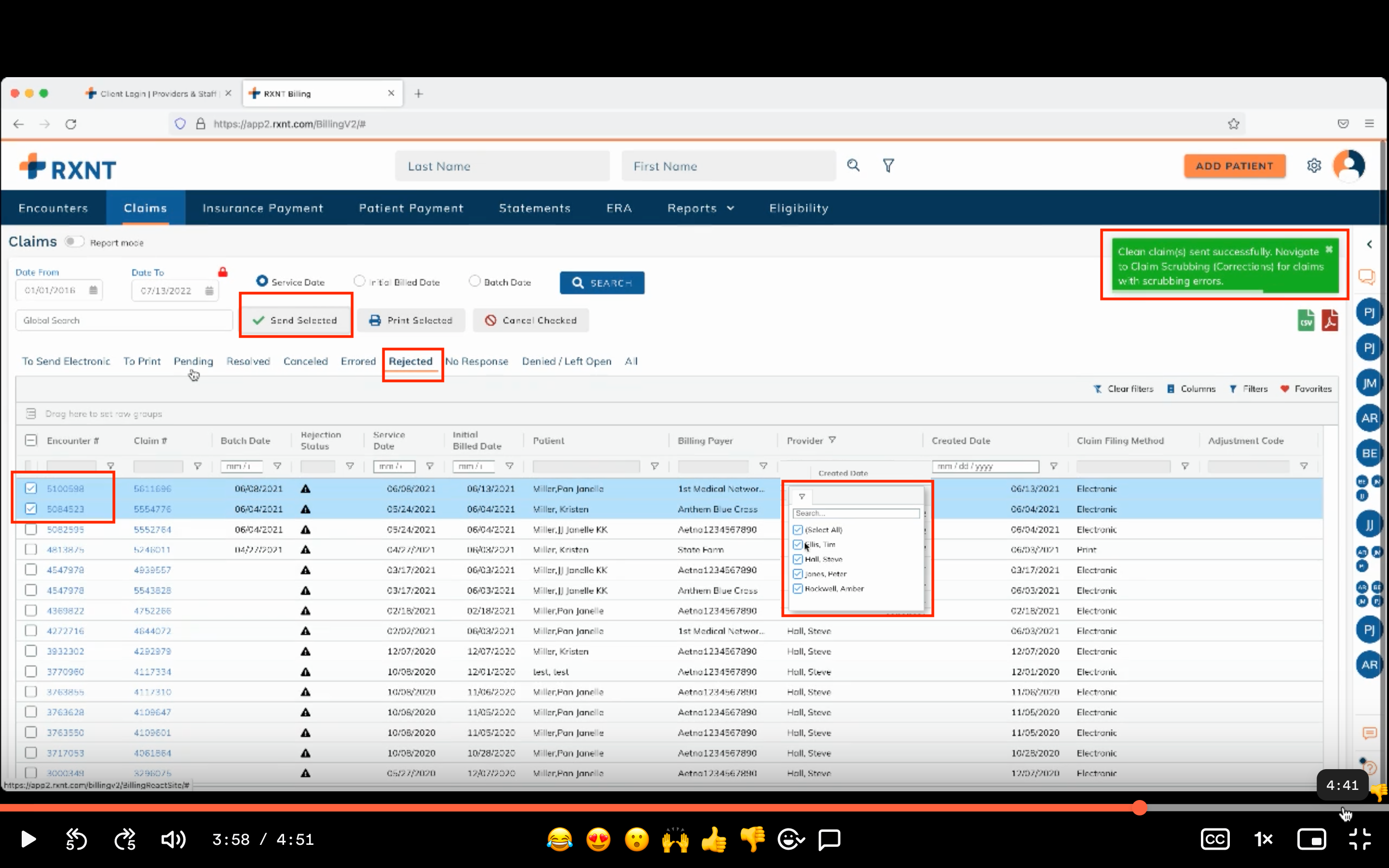Open Claim # column filter dropdown
This screenshot has width=1389, height=868.
pos(197,466)
